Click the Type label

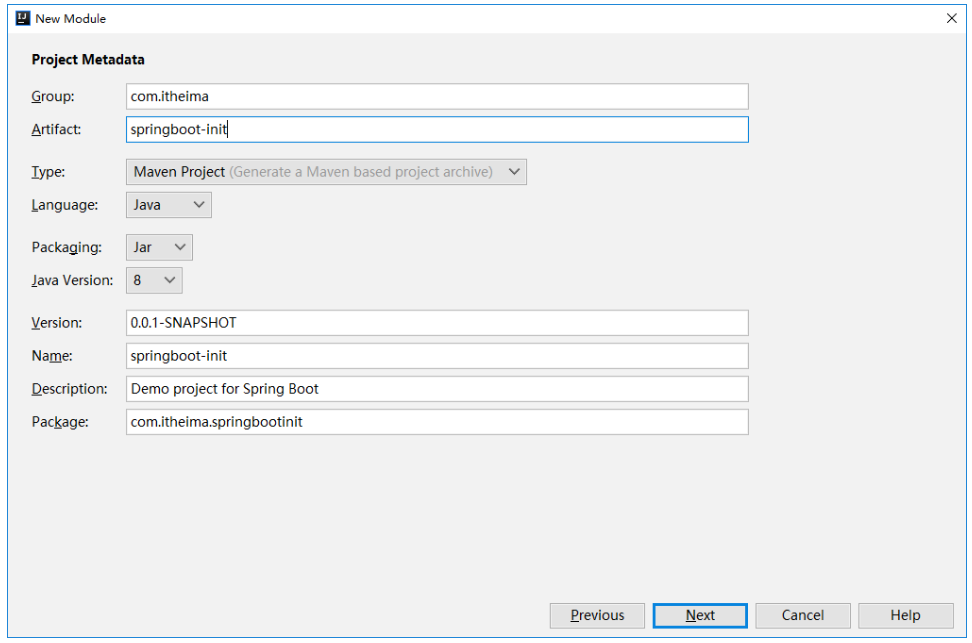tap(48, 172)
